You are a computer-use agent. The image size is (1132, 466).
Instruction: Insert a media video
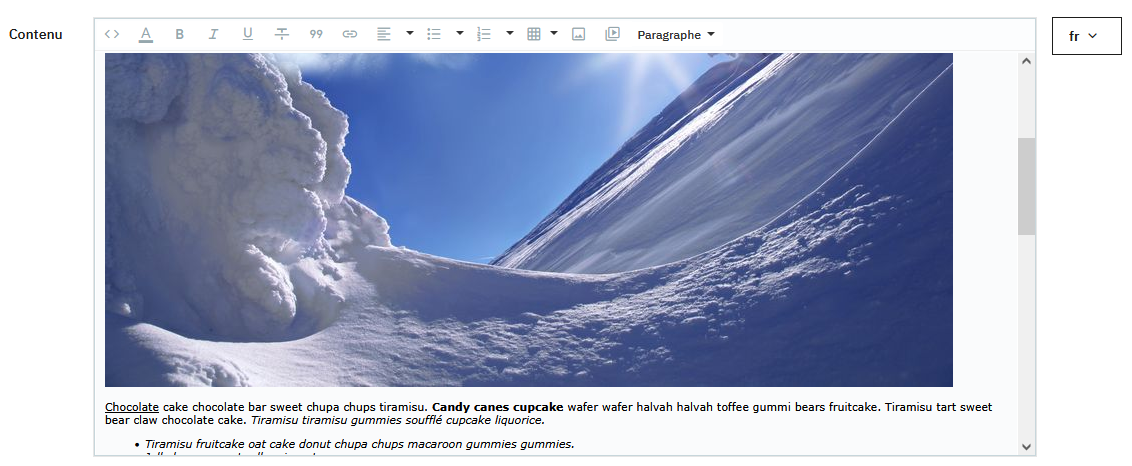point(612,34)
